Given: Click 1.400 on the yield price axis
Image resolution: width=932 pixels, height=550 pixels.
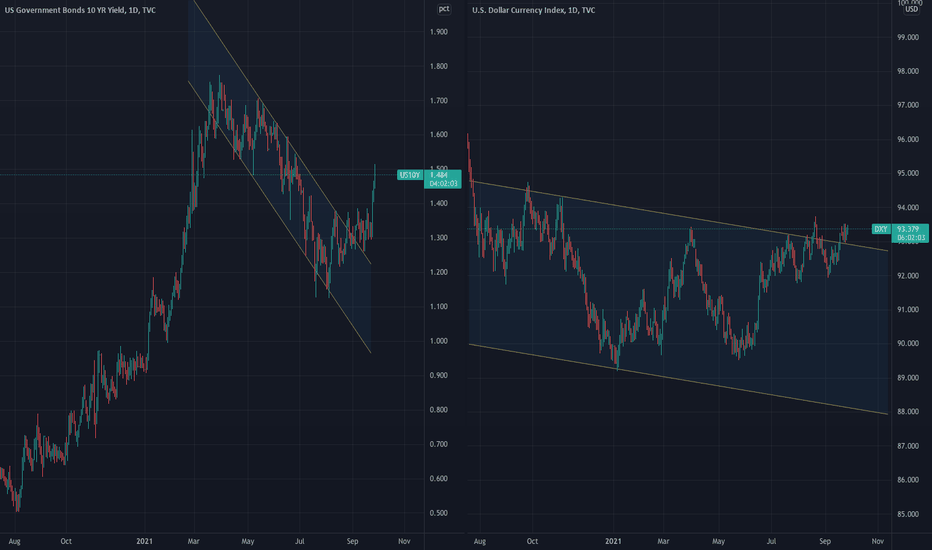Looking at the screenshot, I should point(439,203).
